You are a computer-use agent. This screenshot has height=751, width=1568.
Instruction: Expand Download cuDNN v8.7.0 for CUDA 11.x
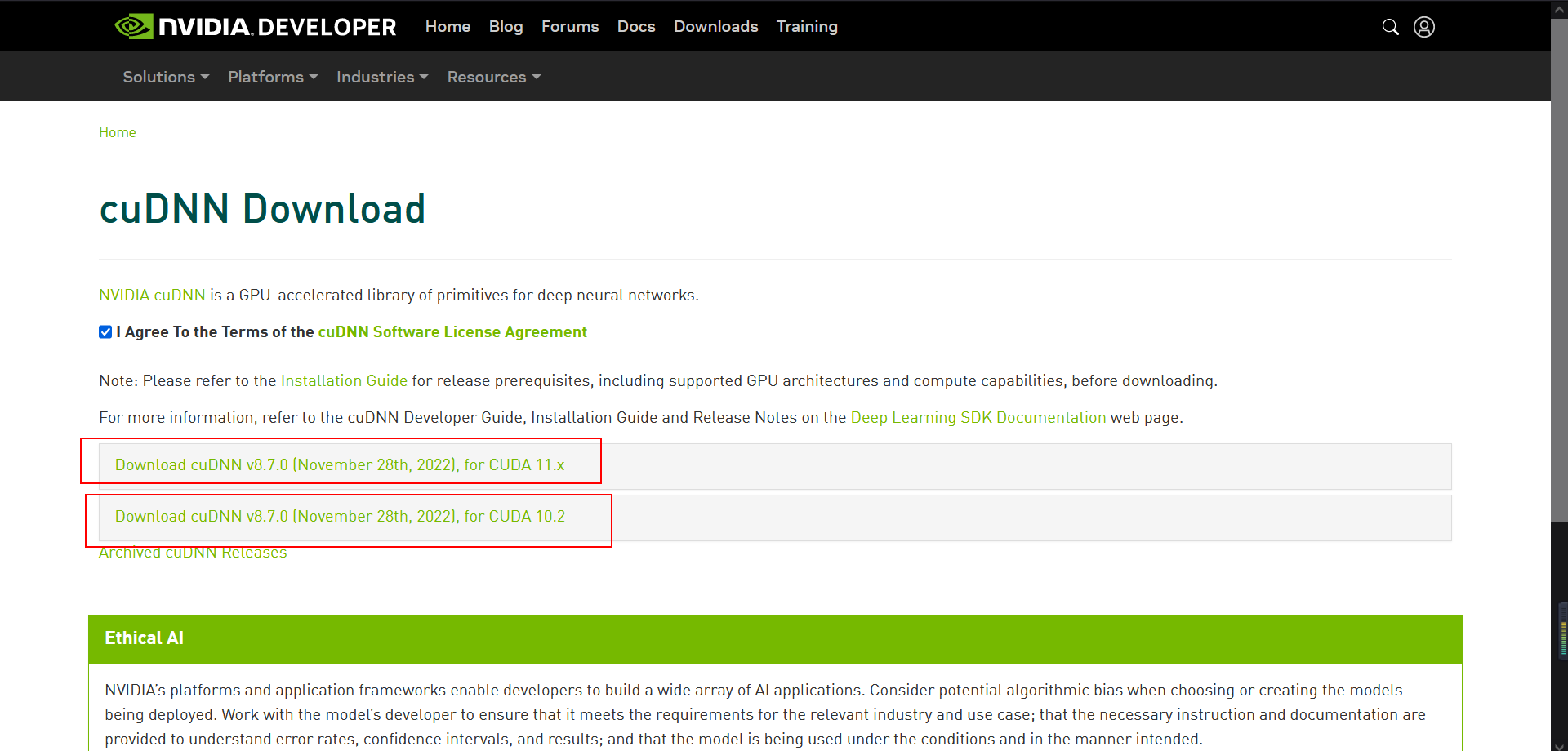coord(775,466)
